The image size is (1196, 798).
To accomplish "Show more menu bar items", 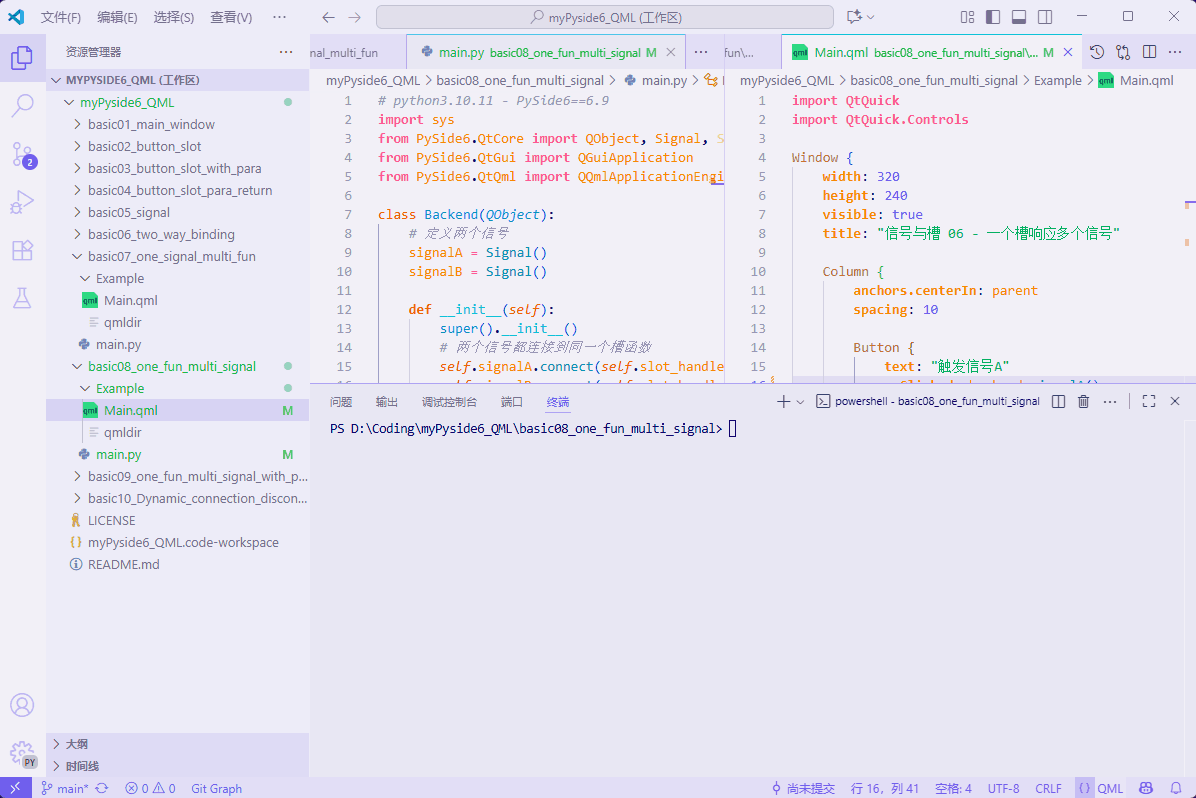I will tap(280, 17).
